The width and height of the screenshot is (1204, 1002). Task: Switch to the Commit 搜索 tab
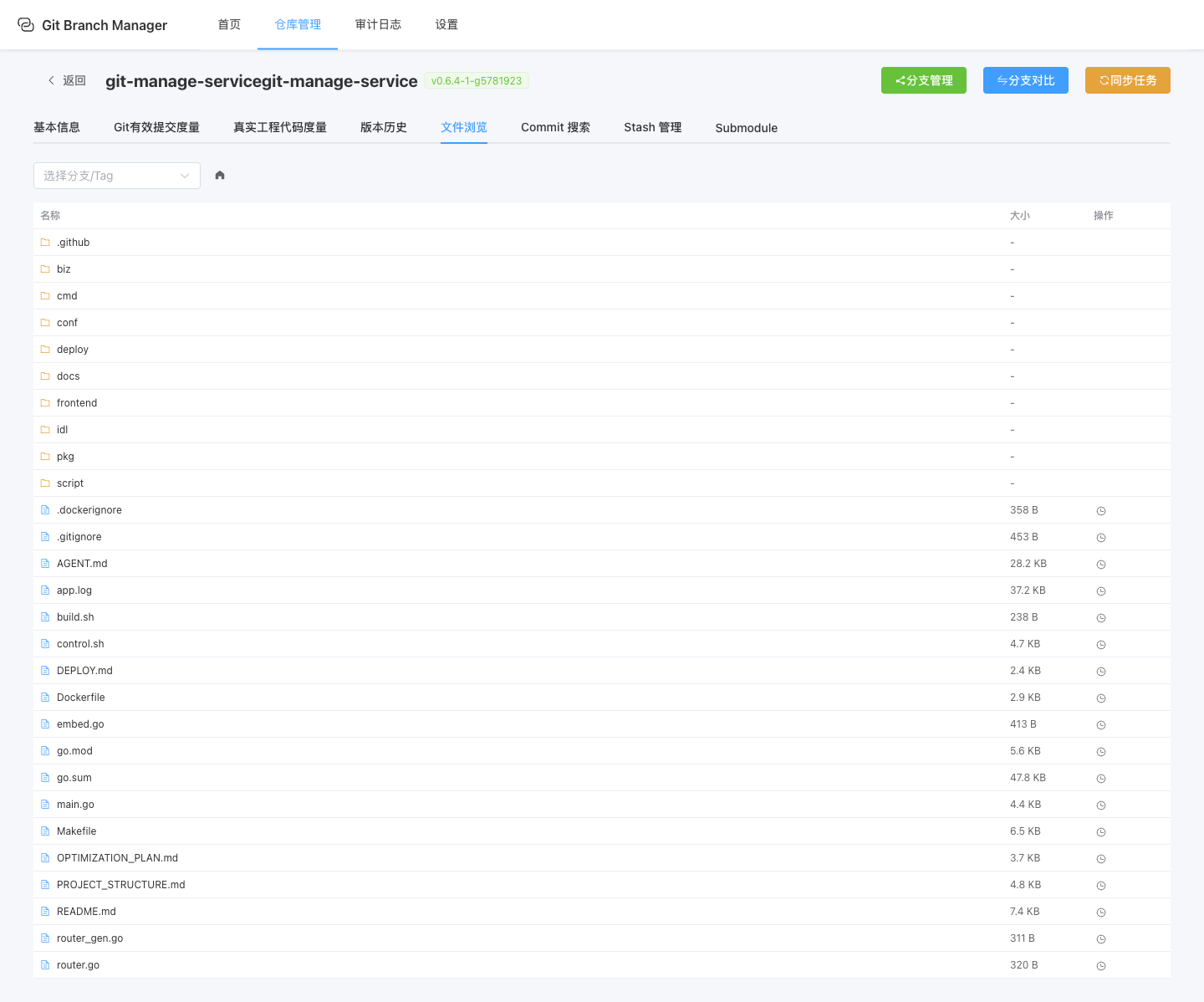[555, 127]
